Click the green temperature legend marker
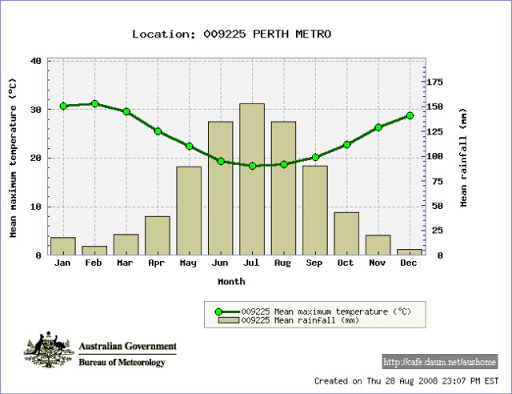The image size is (512, 394). click(219, 312)
